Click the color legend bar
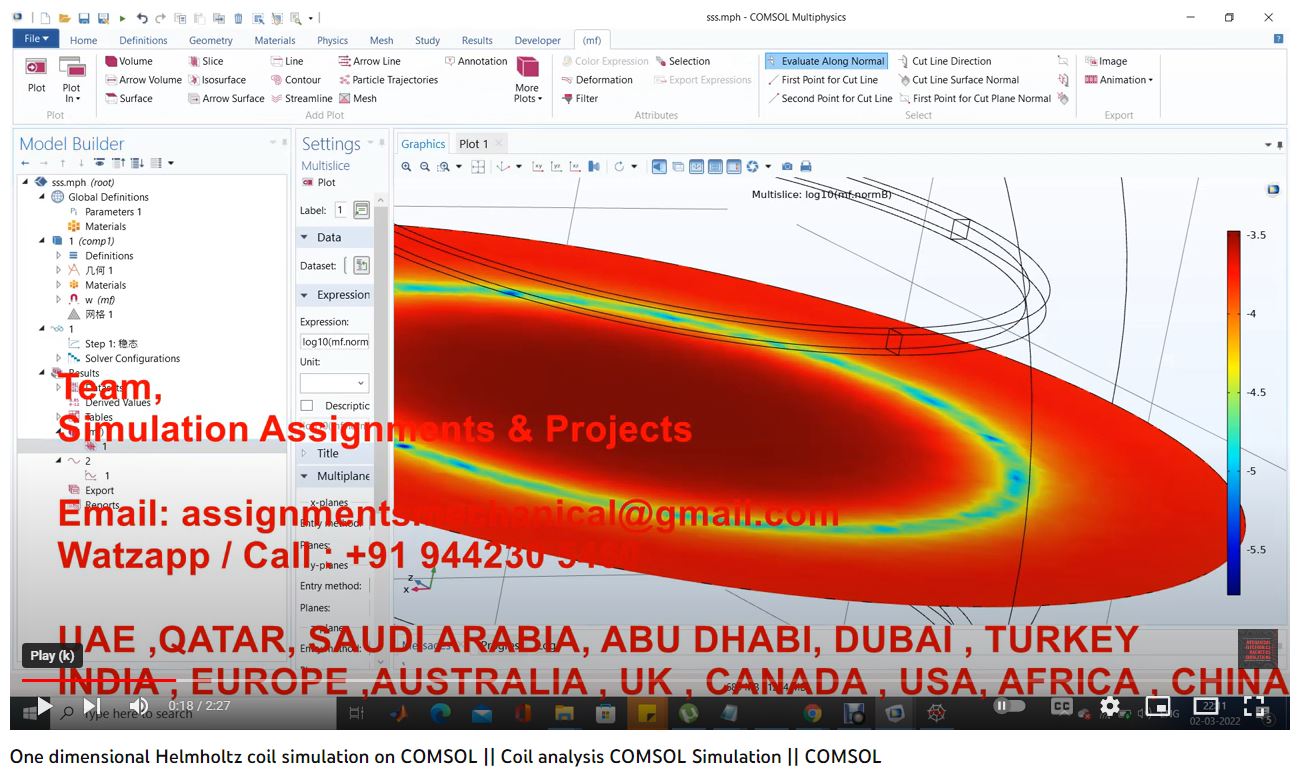Image resolution: width=1298 pixels, height=777 pixels. point(1233,413)
